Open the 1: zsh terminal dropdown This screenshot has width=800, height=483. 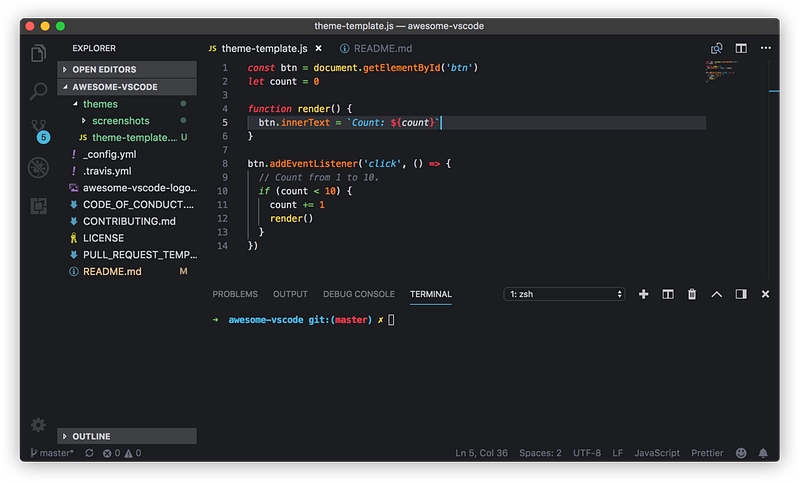[565, 294]
